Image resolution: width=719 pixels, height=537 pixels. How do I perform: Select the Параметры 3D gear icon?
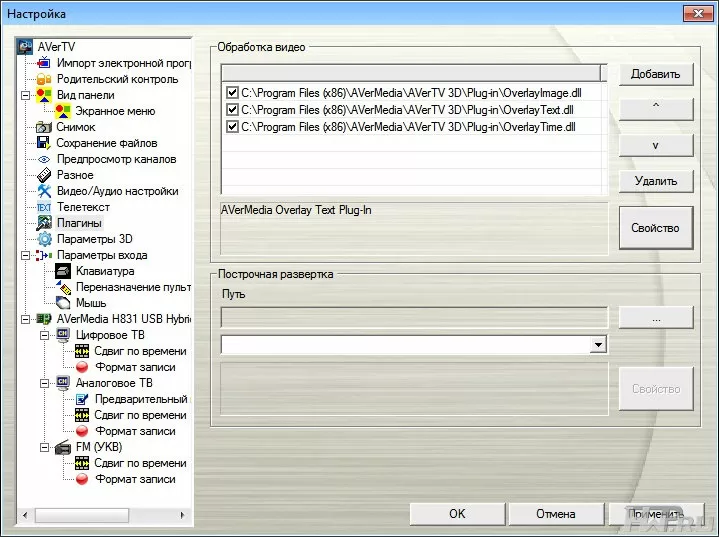pyautogui.click(x=44, y=239)
